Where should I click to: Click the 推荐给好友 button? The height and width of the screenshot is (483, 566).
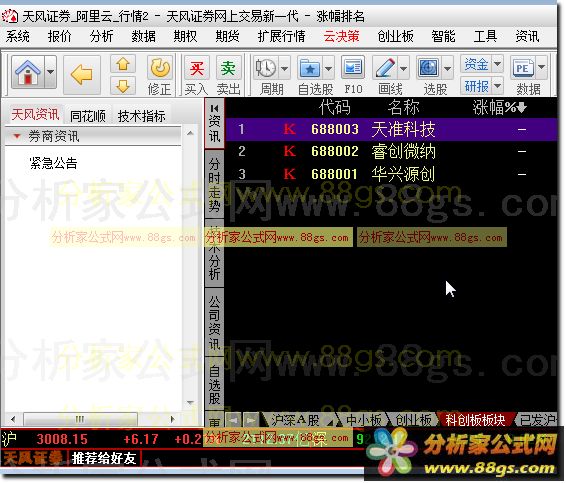104,458
